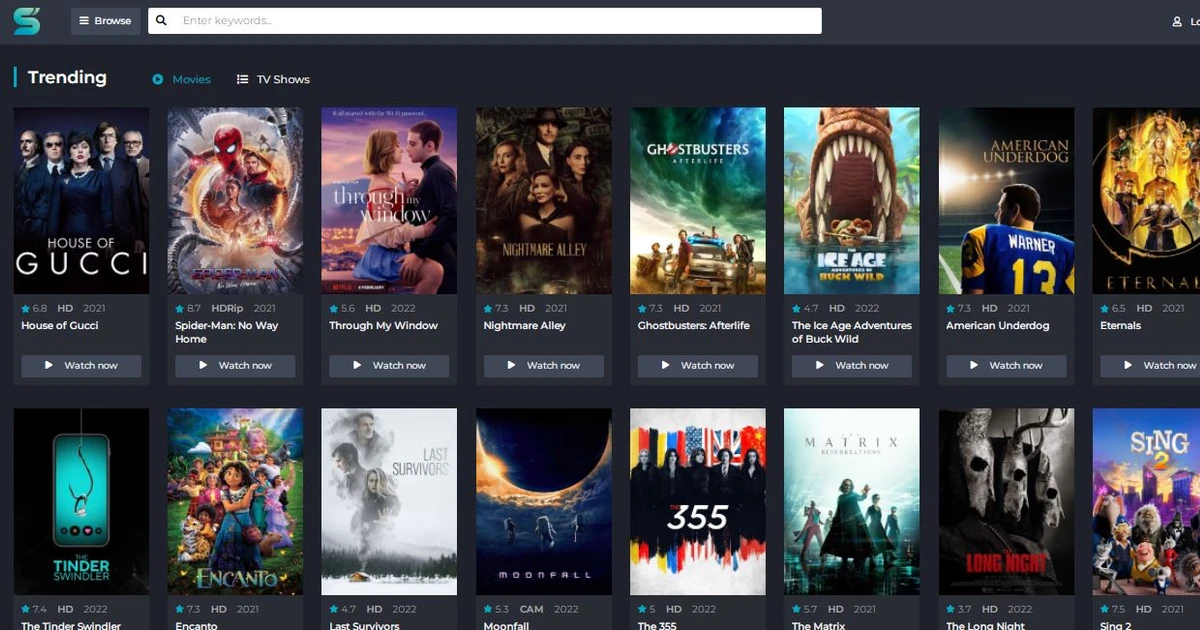Open The 355 poster
This screenshot has width=1200, height=630.
(x=698, y=501)
